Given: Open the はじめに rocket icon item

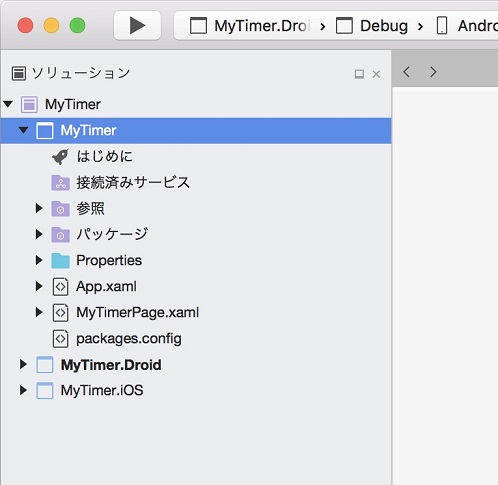Looking at the screenshot, I should coord(60,156).
